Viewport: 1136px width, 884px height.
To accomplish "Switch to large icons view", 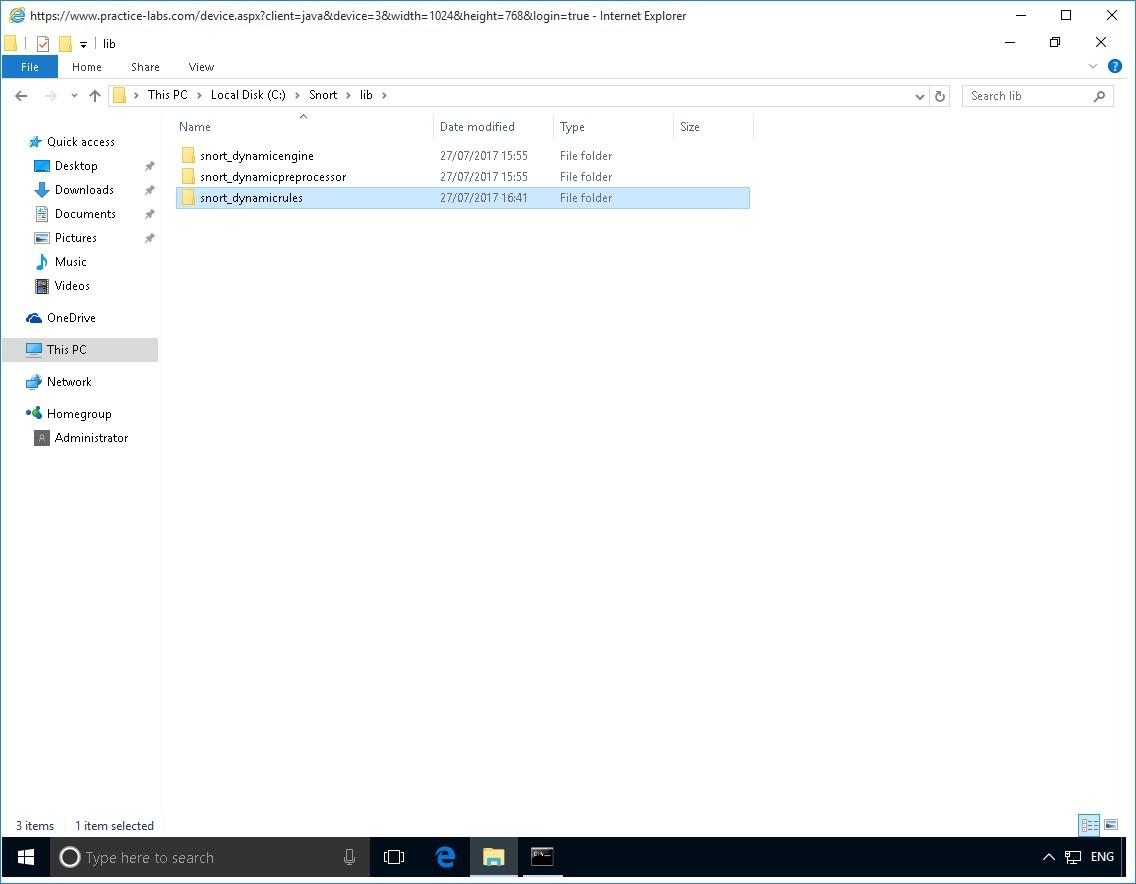I will [x=1111, y=825].
